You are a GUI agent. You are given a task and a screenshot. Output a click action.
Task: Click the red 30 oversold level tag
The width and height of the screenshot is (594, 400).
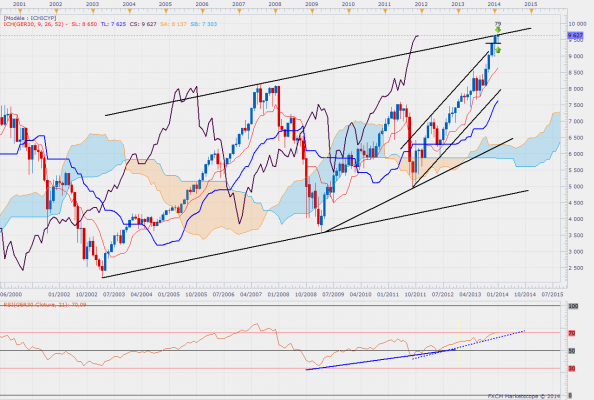(572, 369)
